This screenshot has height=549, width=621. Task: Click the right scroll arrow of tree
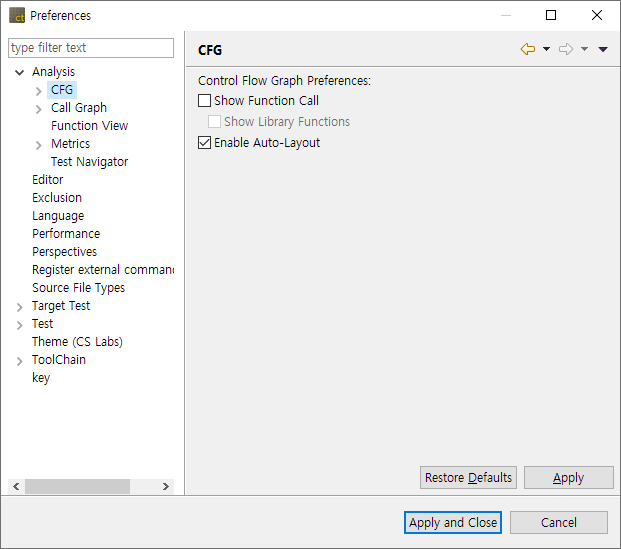[x=166, y=486]
